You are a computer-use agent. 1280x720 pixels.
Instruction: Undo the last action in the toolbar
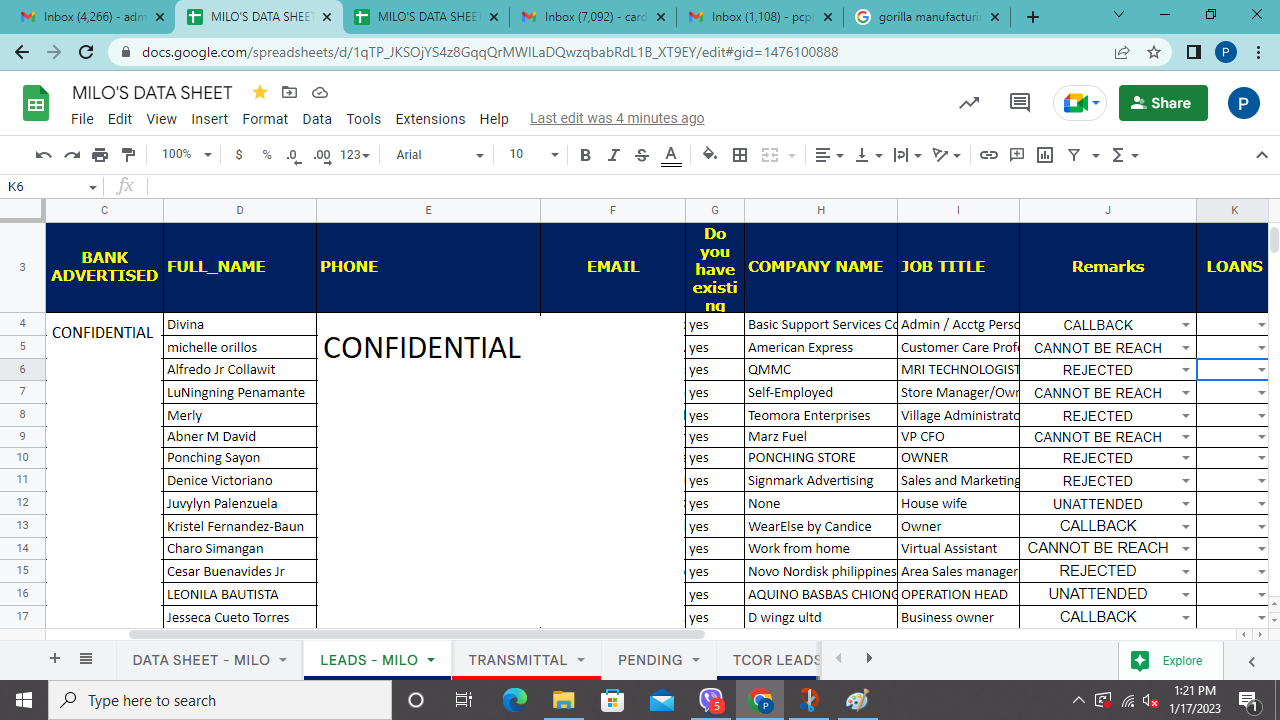point(43,155)
